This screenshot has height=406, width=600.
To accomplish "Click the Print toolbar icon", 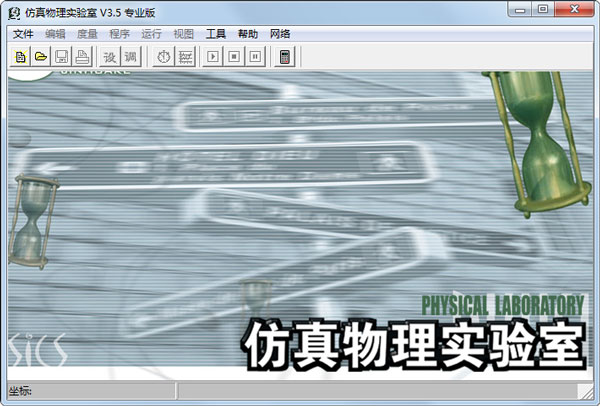I will coord(82,57).
